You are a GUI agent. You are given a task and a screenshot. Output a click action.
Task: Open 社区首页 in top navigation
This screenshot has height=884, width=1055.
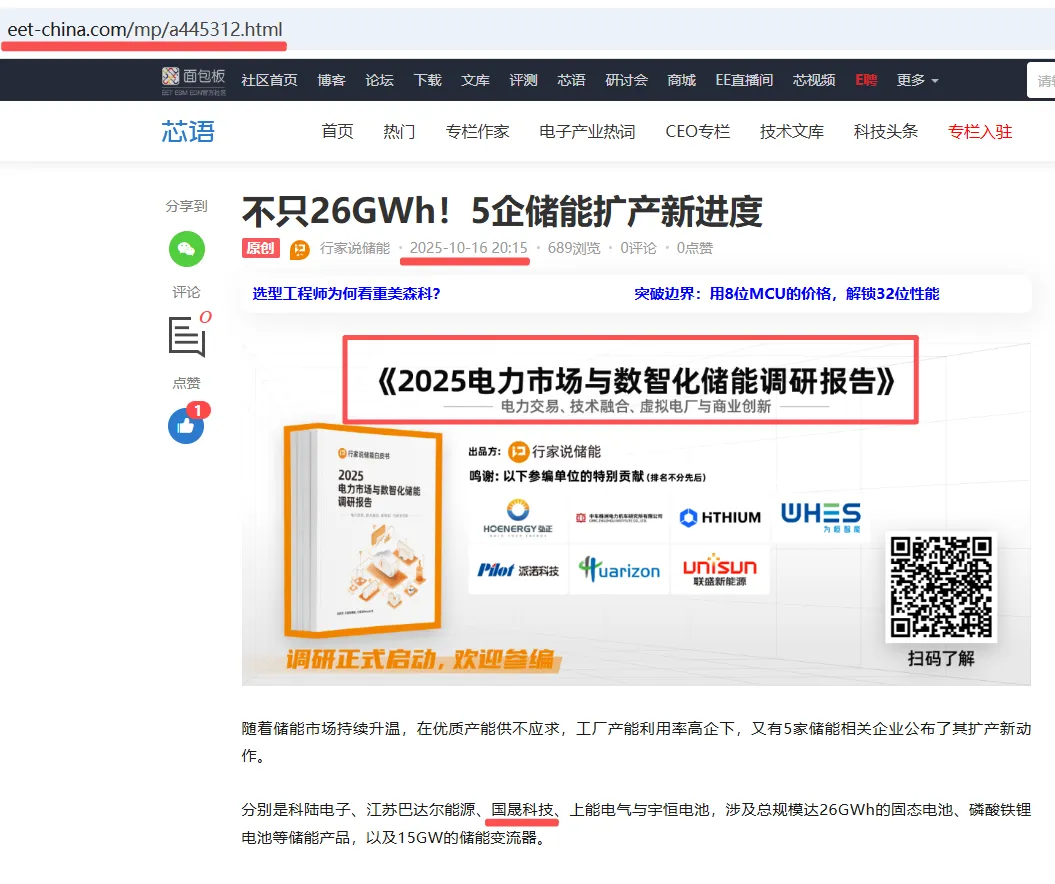(x=269, y=80)
